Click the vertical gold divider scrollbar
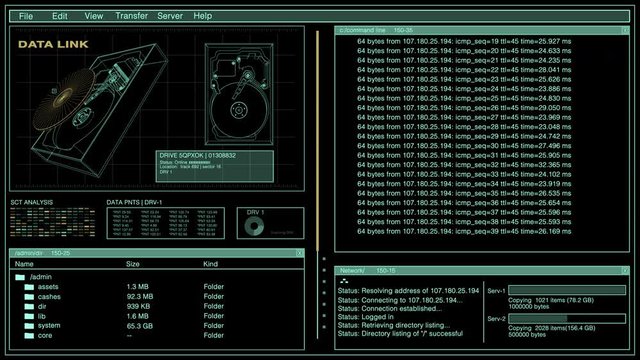The height and width of the screenshot is (360, 640). (317, 141)
